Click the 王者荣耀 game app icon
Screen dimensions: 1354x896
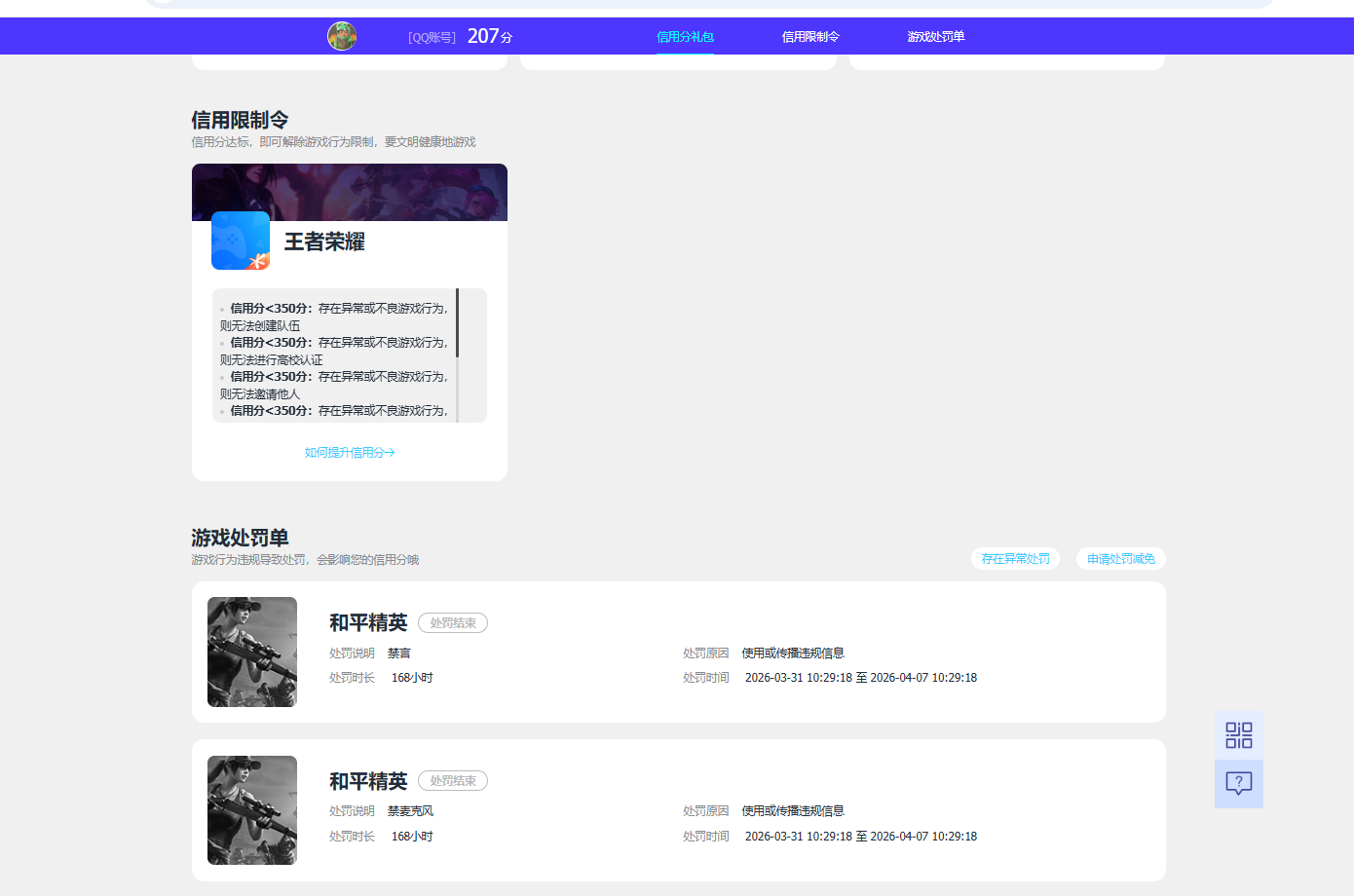240,241
